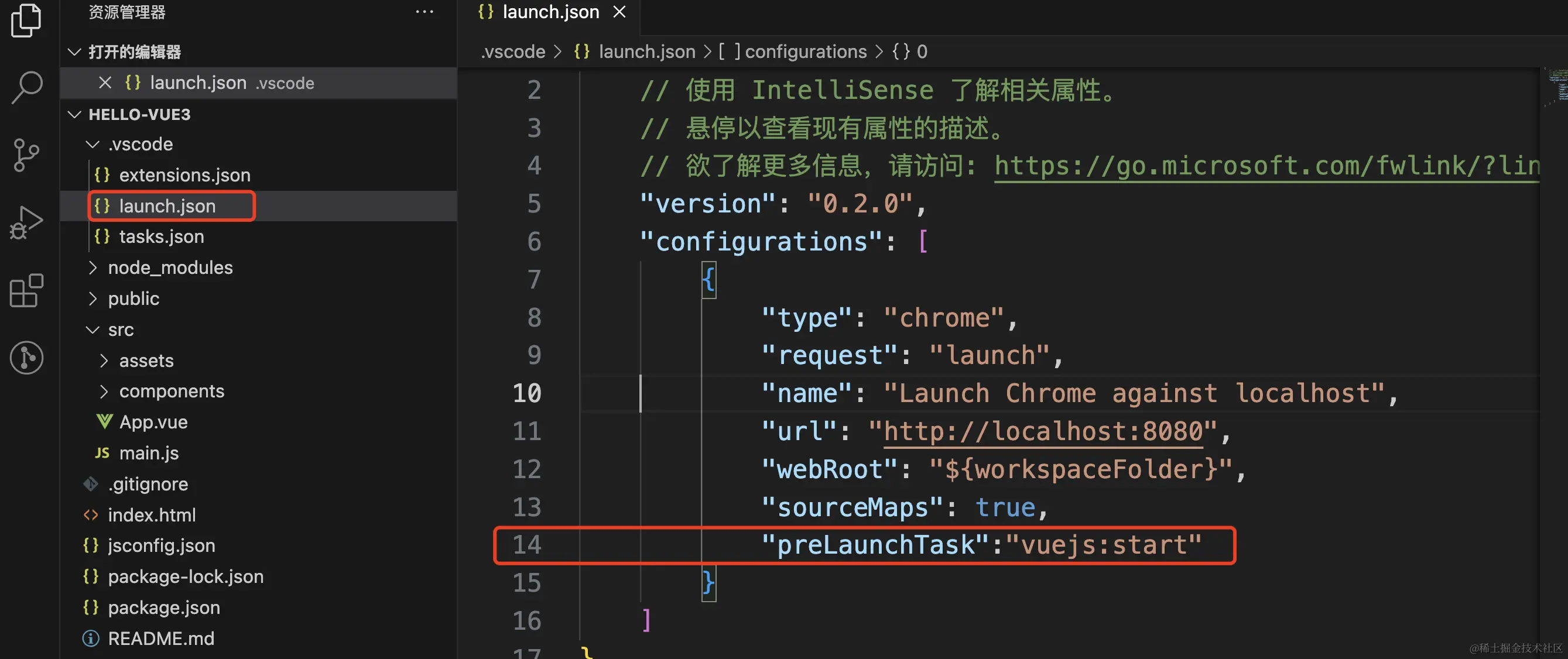Collapse the 打开的编辑器 section
The image size is (1568, 659).
74,52
